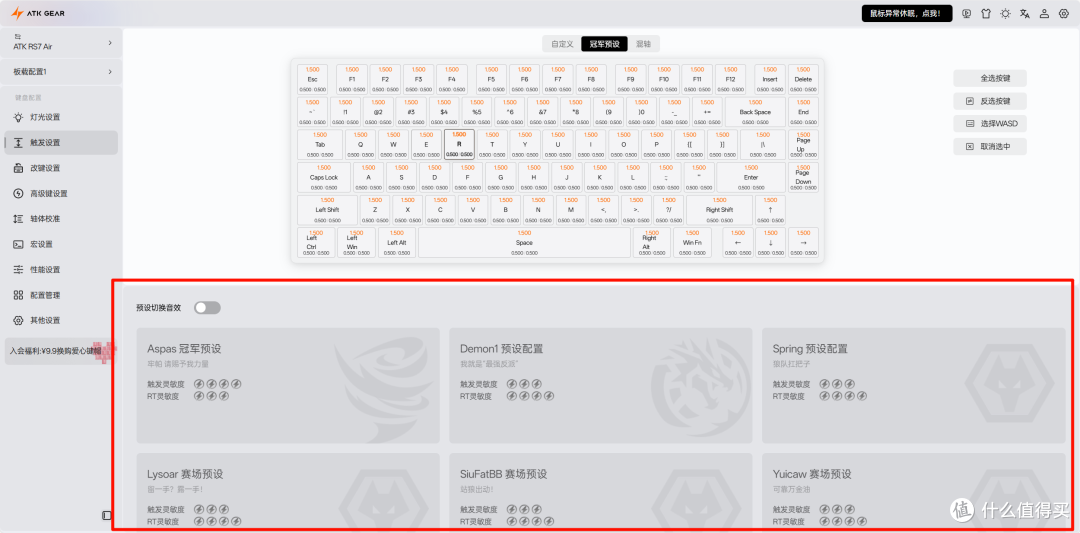Select the Win Fn key
Screen dimensions: 1080x533
pyautogui.click(x=692, y=242)
